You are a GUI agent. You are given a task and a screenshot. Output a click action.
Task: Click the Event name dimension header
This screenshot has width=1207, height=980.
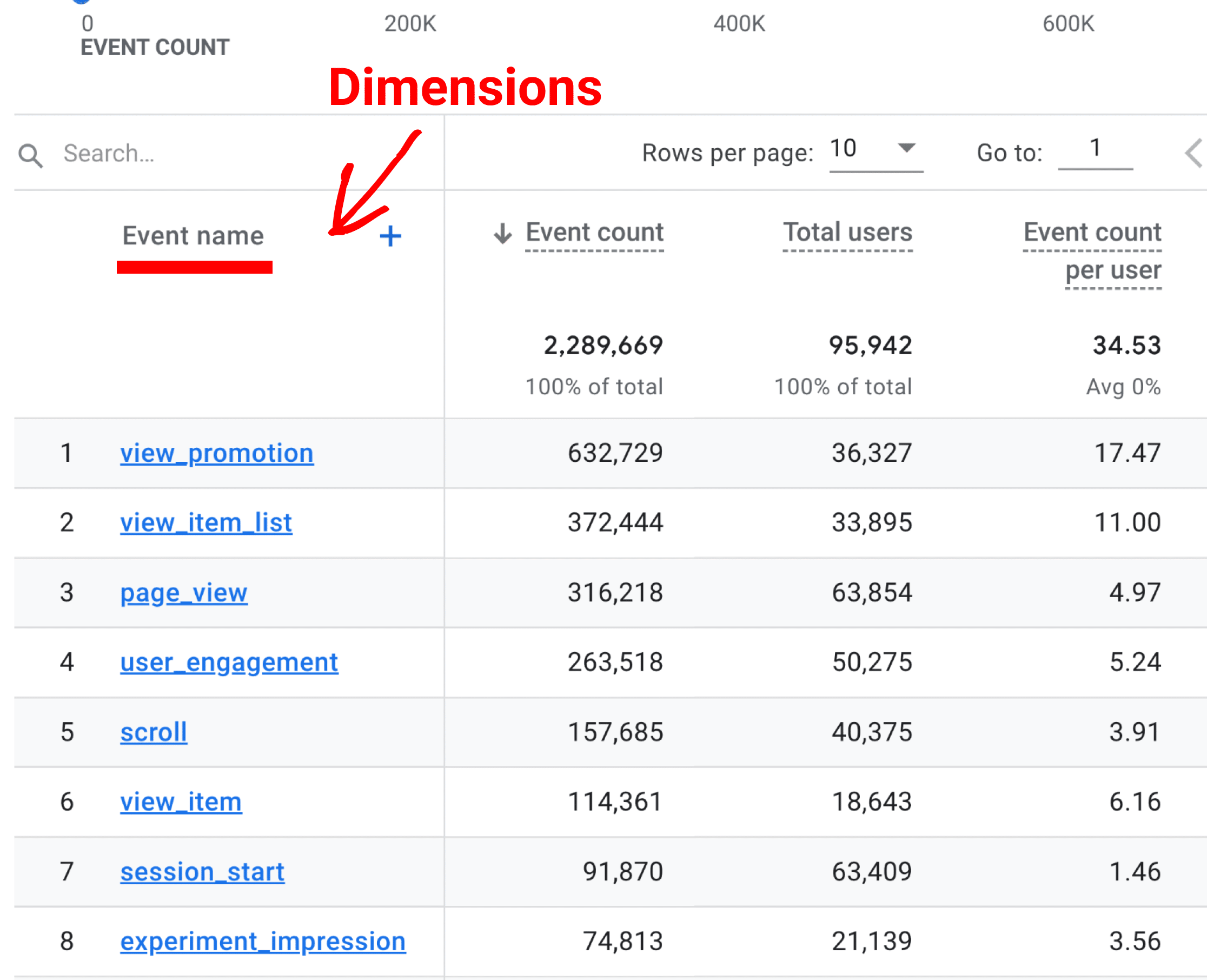193,236
